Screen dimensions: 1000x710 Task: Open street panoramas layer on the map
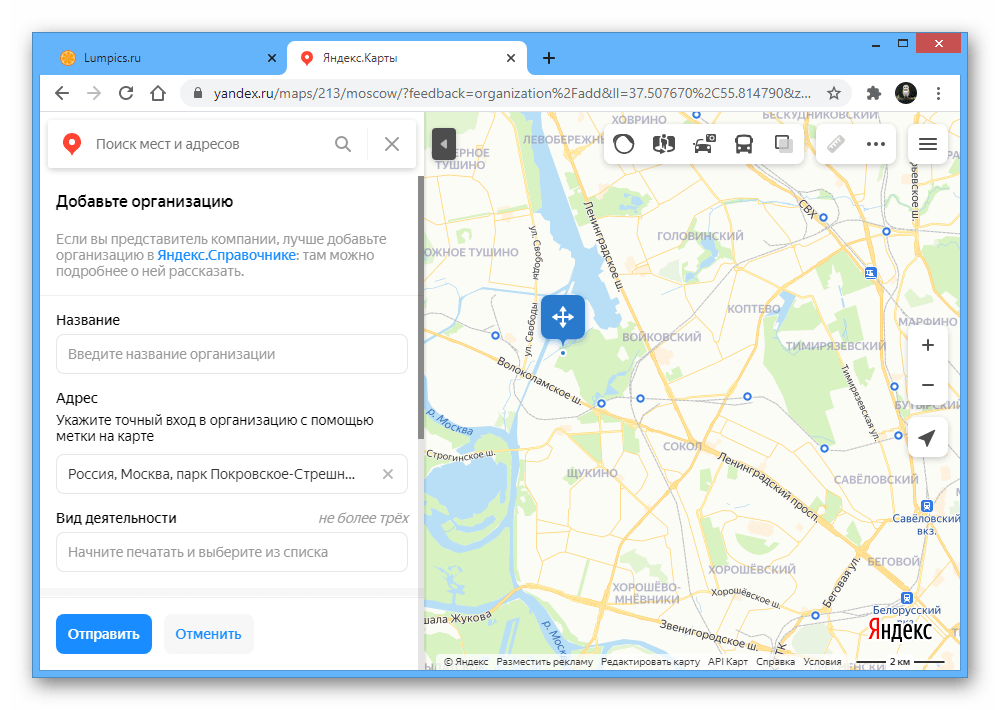click(663, 144)
